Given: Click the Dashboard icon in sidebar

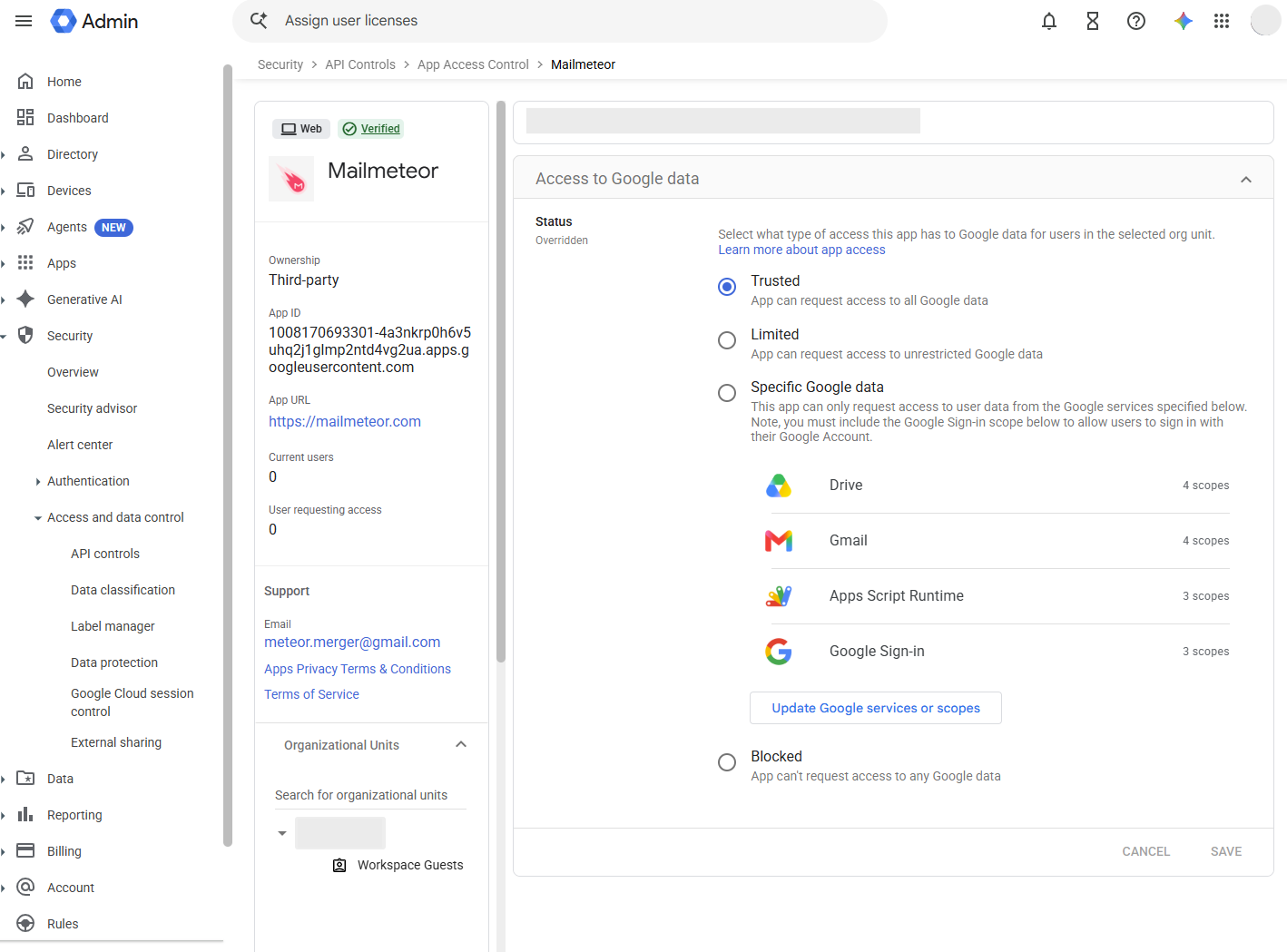Looking at the screenshot, I should 25,118.
